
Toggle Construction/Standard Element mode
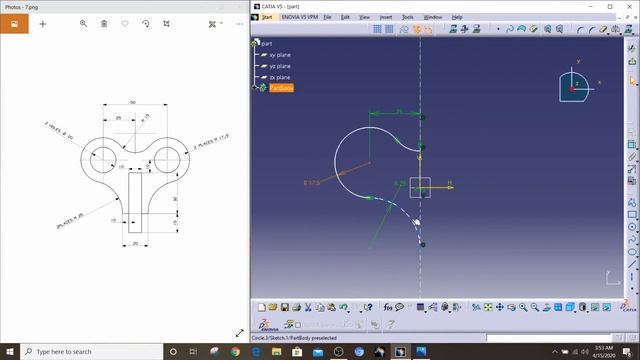pos(404,29)
